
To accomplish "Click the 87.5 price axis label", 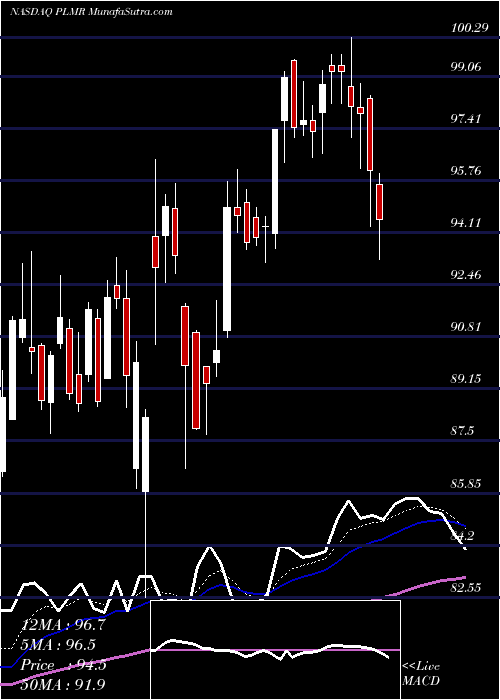I will [x=462, y=431].
